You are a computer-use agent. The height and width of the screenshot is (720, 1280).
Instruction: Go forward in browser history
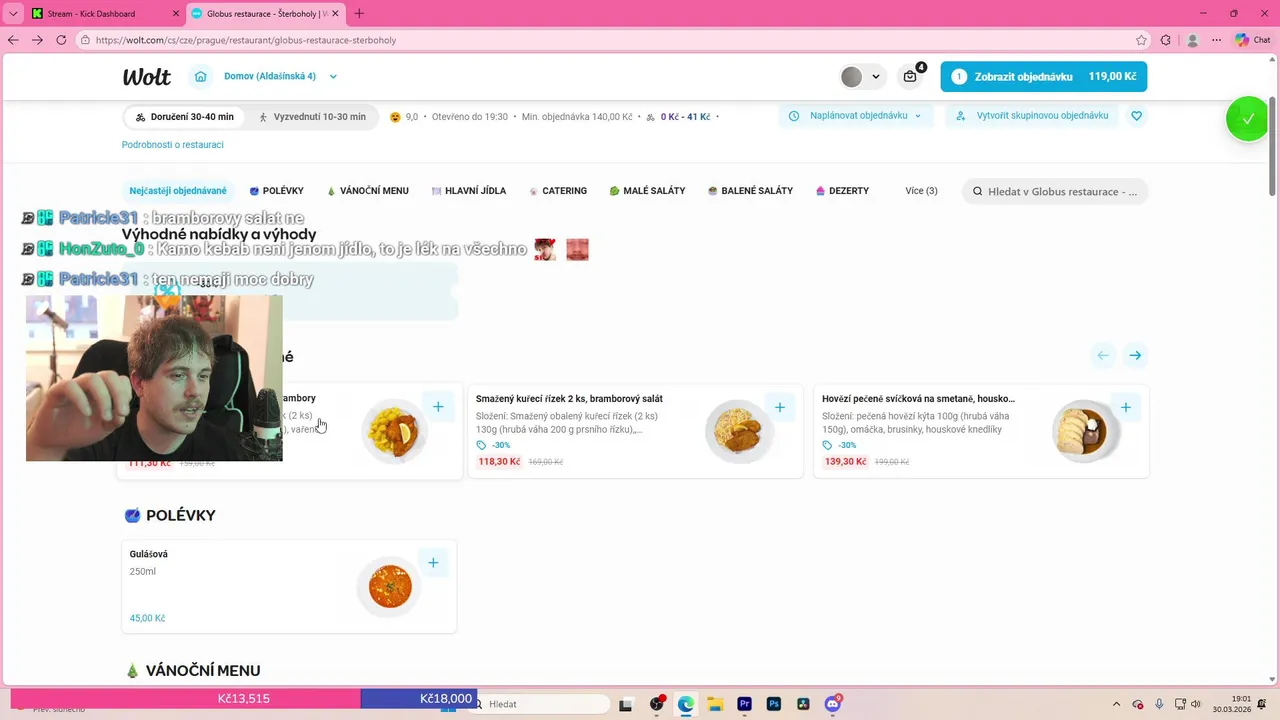click(x=37, y=40)
